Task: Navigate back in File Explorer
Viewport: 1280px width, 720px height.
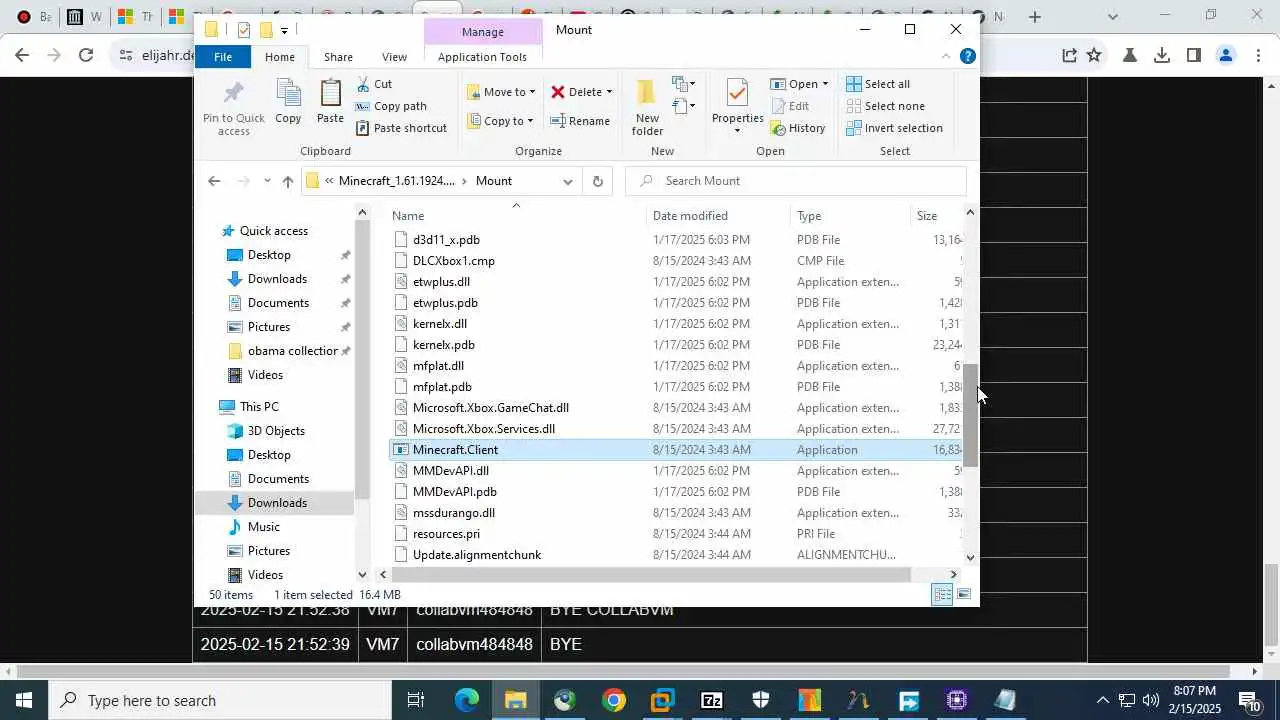Action: click(x=213, y=181)
